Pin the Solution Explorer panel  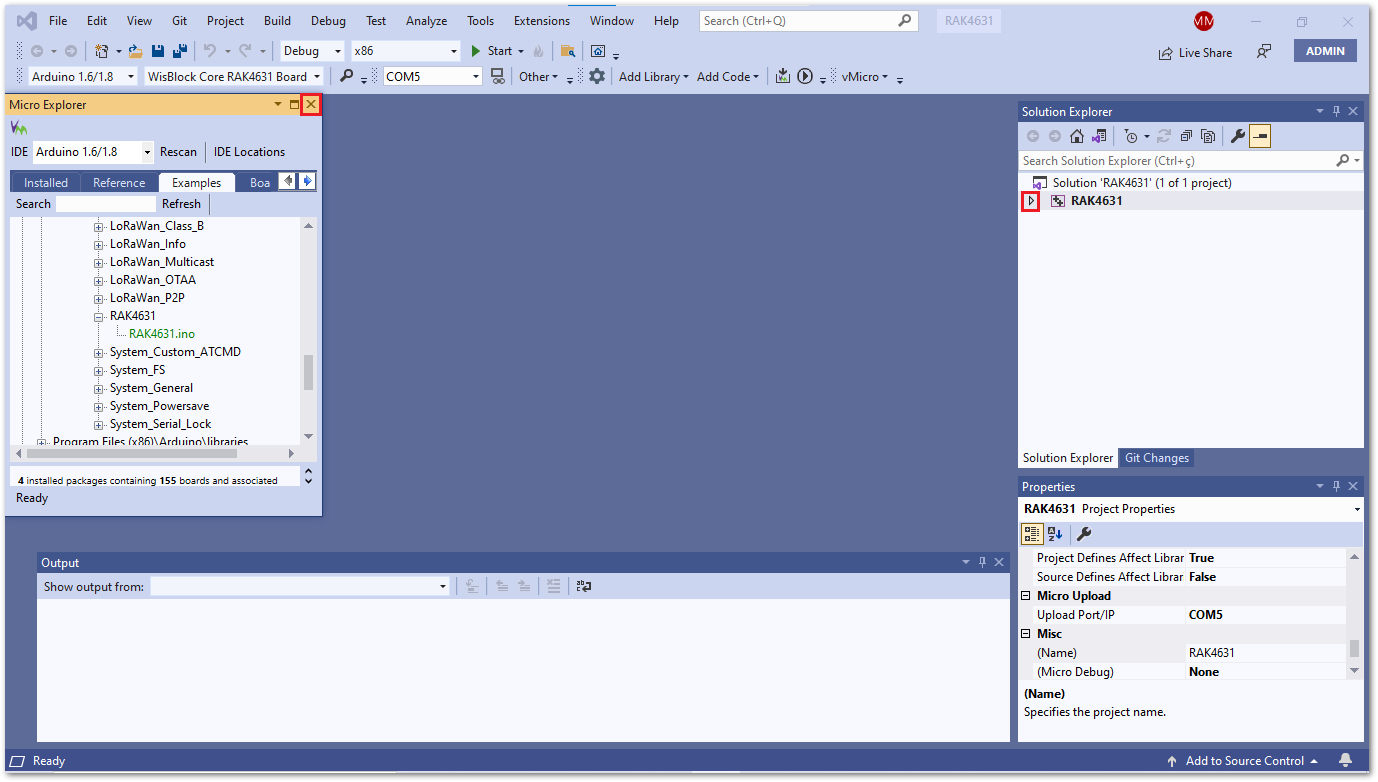tap(1335, 112)
